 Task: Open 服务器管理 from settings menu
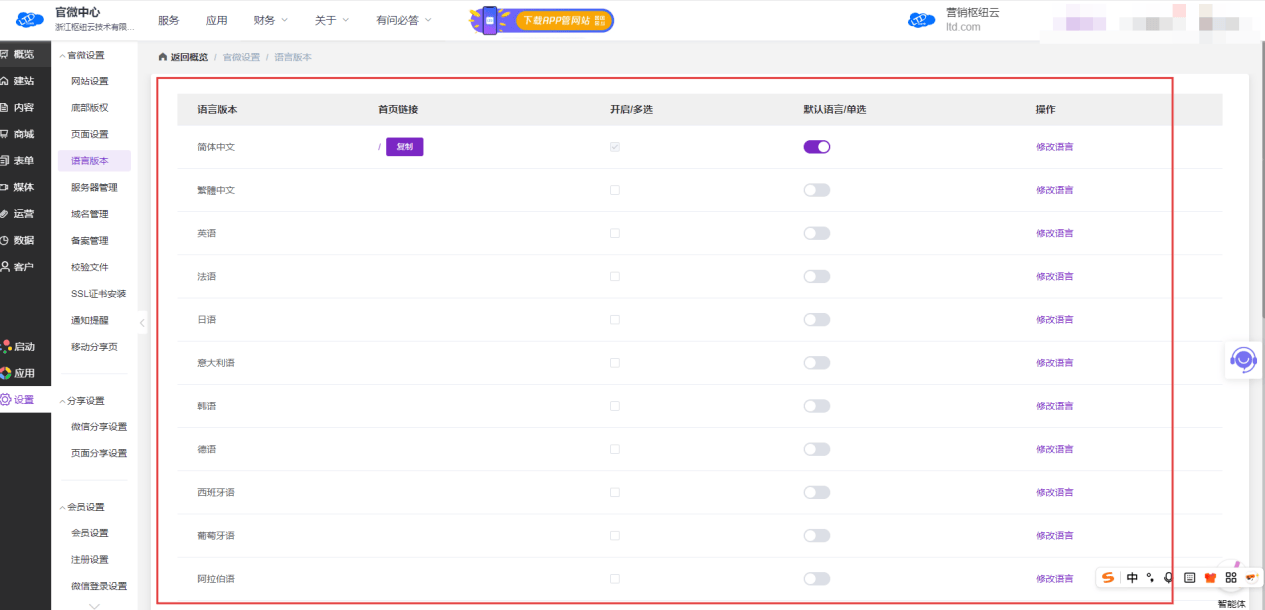tap(94, 187)
